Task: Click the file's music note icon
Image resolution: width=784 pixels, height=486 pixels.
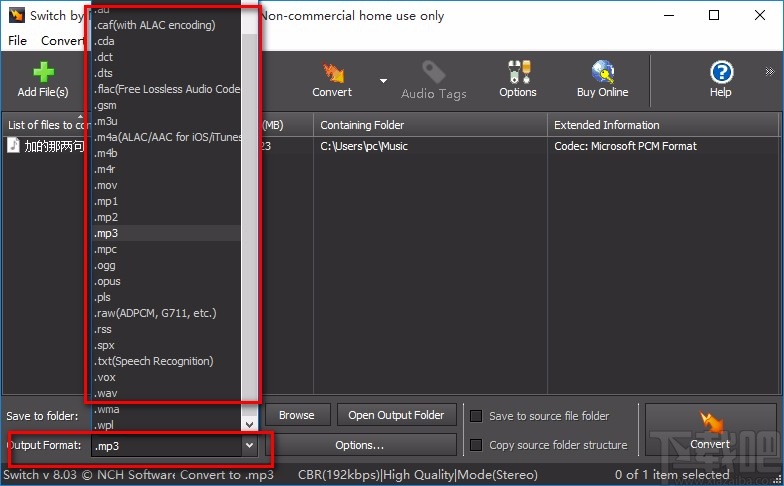Action: pos(13,146)
